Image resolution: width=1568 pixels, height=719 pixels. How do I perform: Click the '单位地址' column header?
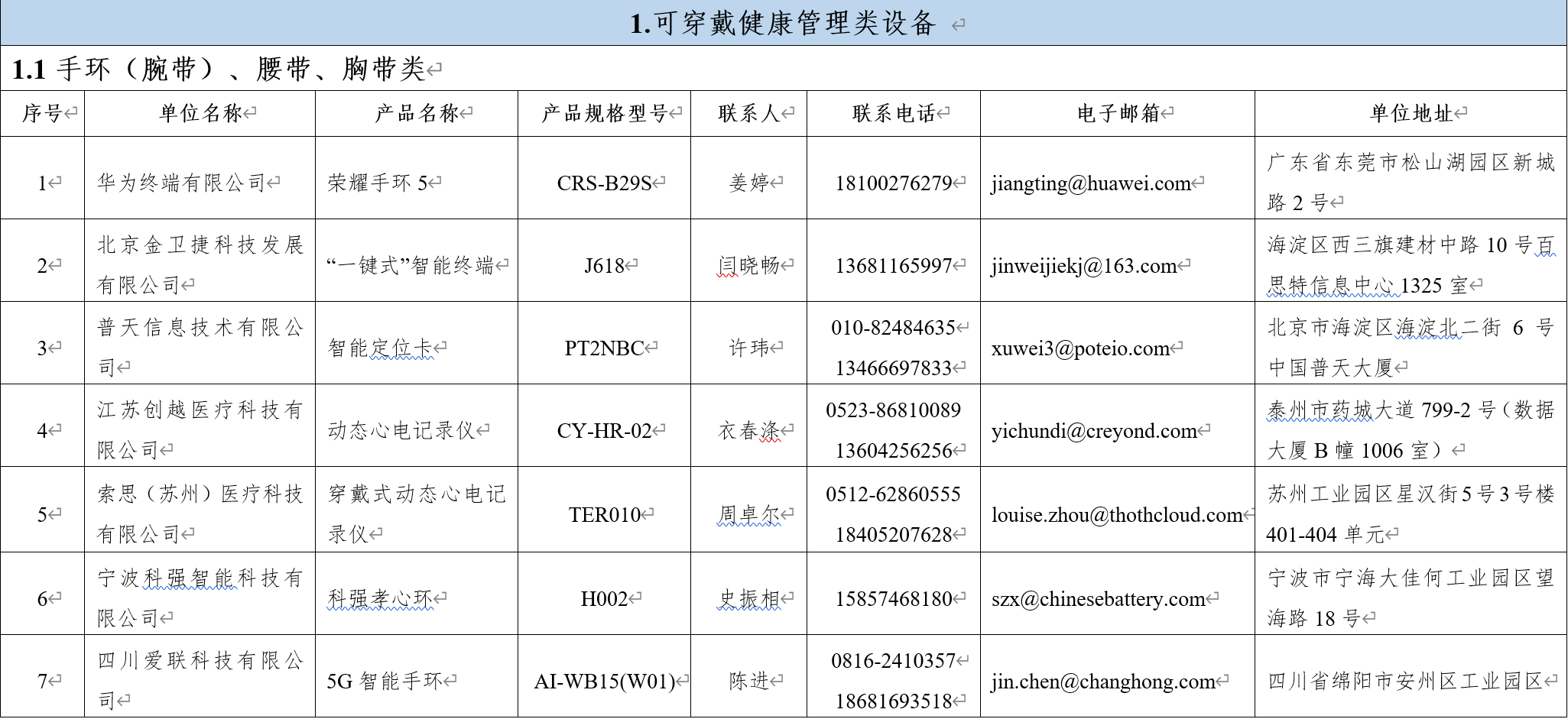click(1411, 114)
